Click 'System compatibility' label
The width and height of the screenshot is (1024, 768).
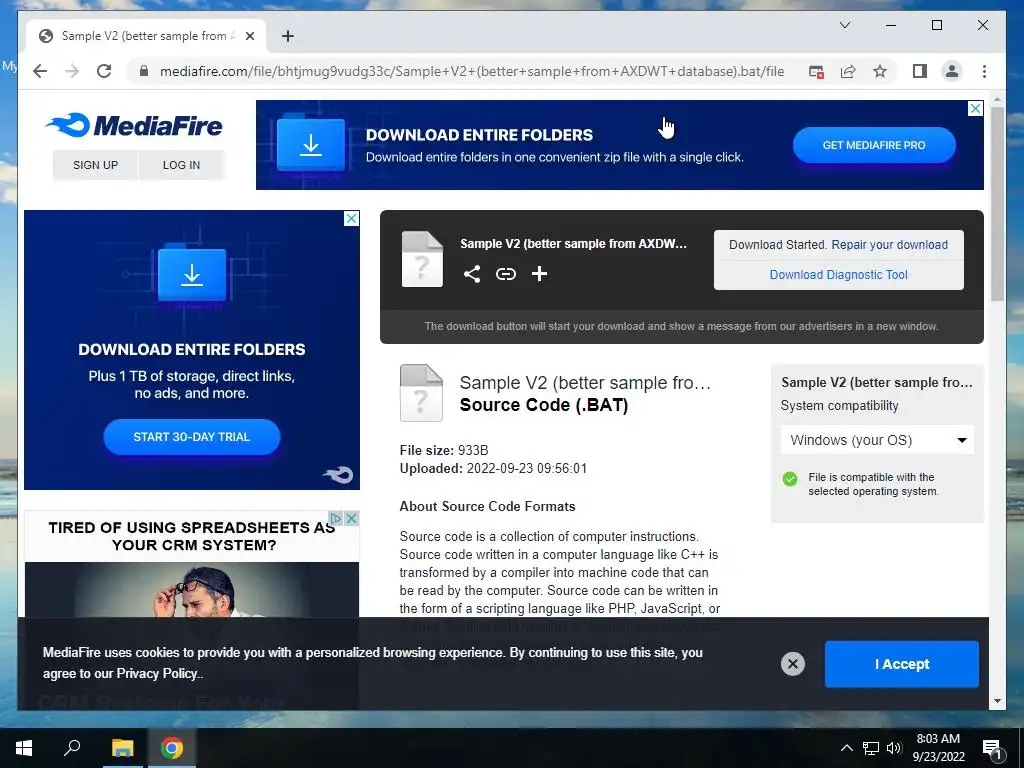(x=839, y=406)
